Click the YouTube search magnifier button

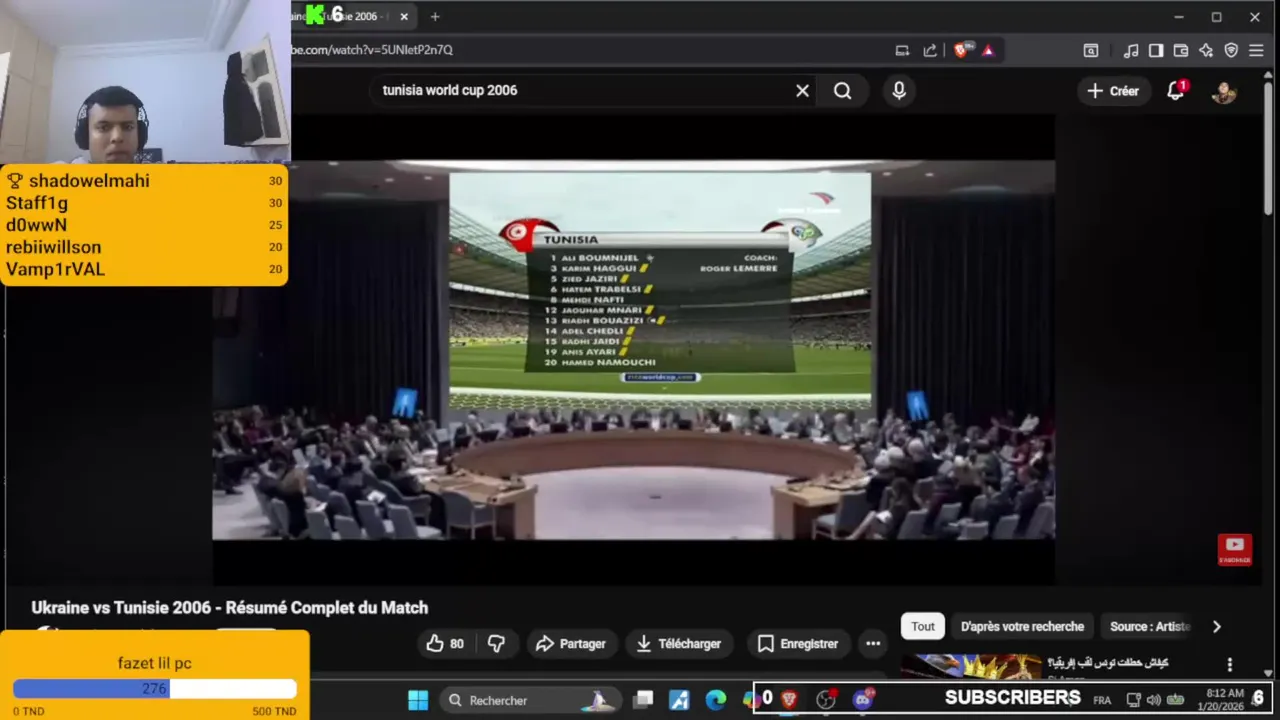(843, 90)
